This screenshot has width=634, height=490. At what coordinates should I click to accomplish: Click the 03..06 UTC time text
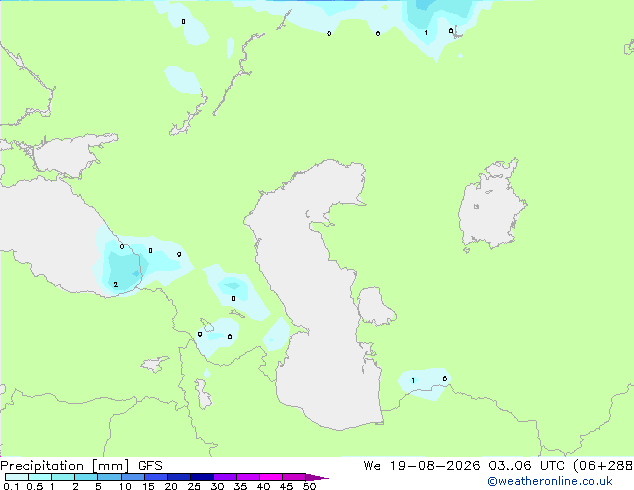pos(526,466)
